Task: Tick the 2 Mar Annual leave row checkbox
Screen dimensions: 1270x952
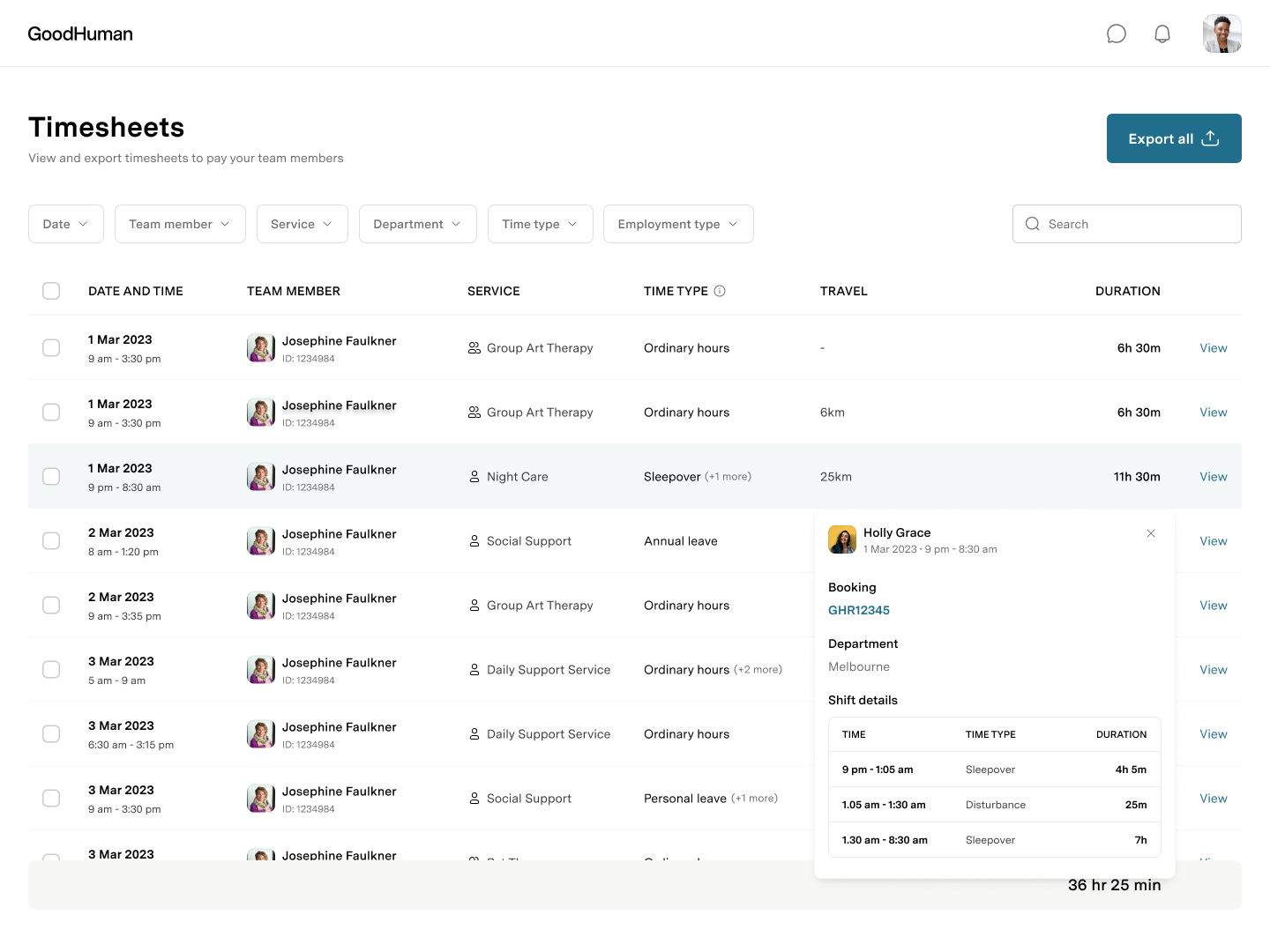Action: [x=51, y=540]
